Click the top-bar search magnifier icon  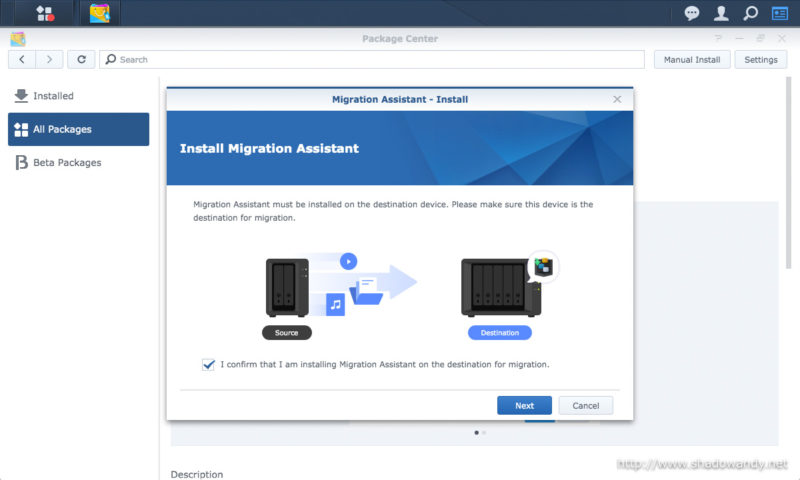tap(750, 13)
